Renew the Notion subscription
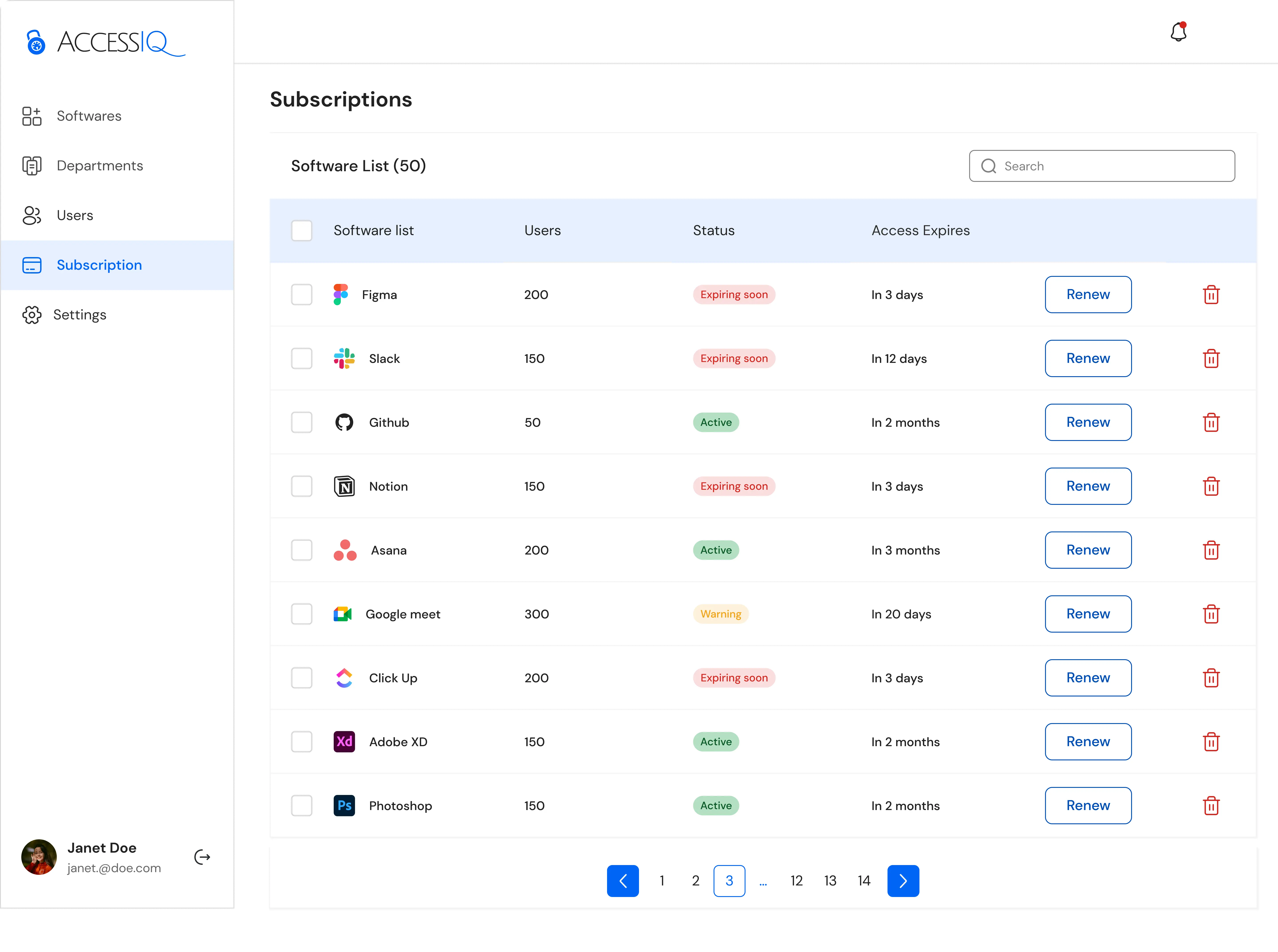 pos(1088,486)
